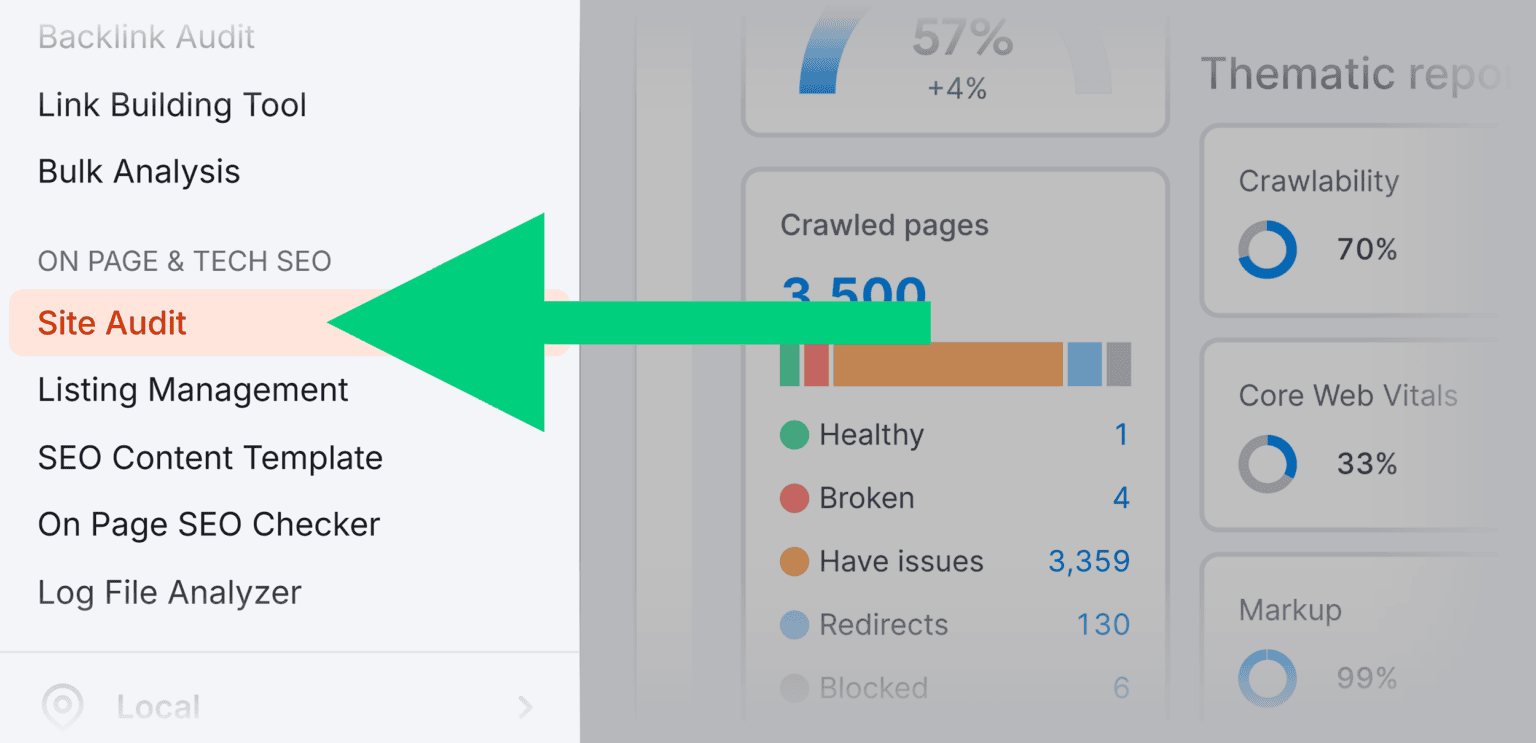The width and height of the screenshot is (1536, 743).
Task: Click the Core Web Vitals donut chart
Action: coord(1268,463)
